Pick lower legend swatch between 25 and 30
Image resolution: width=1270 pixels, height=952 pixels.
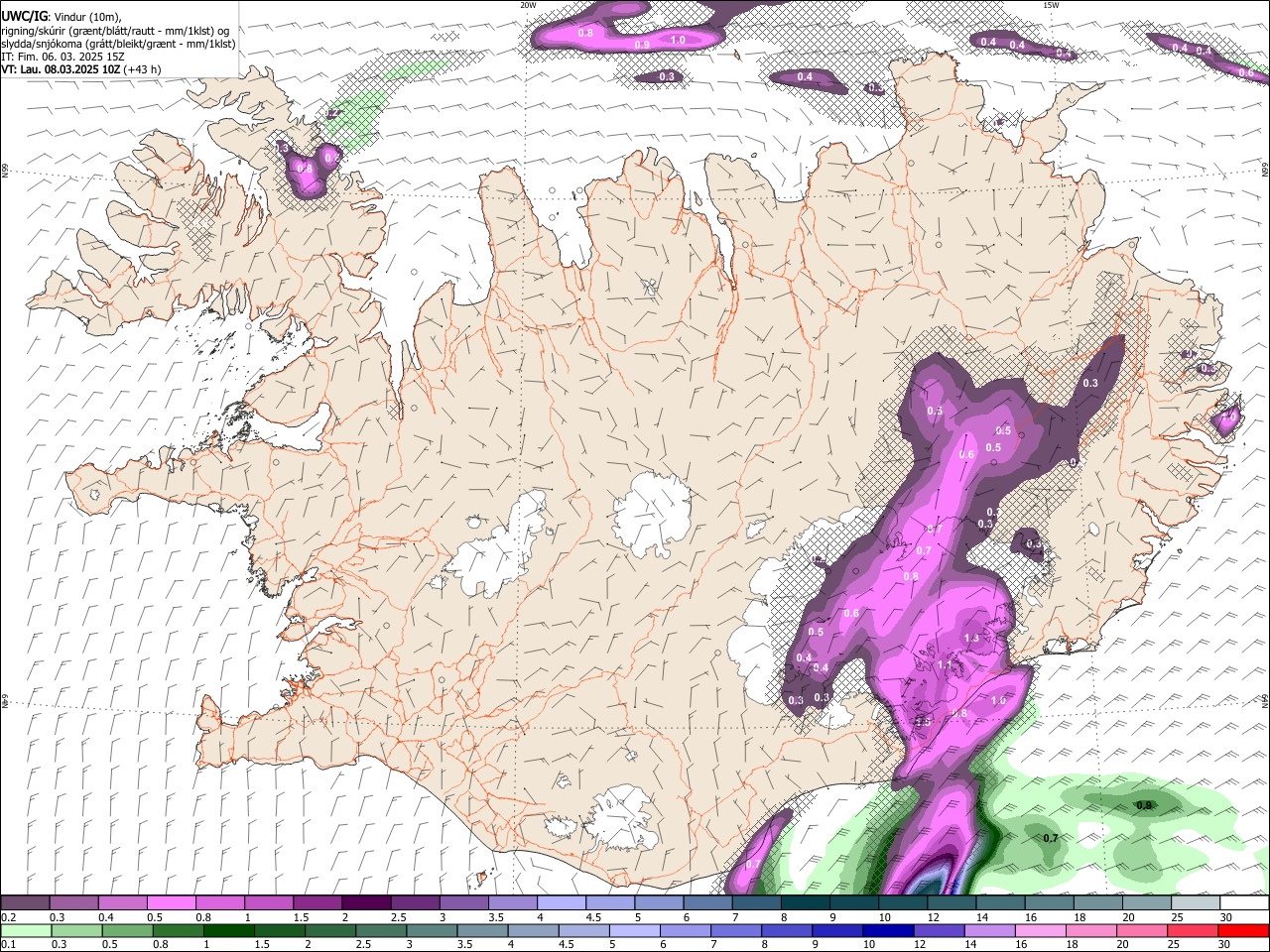1194,930
